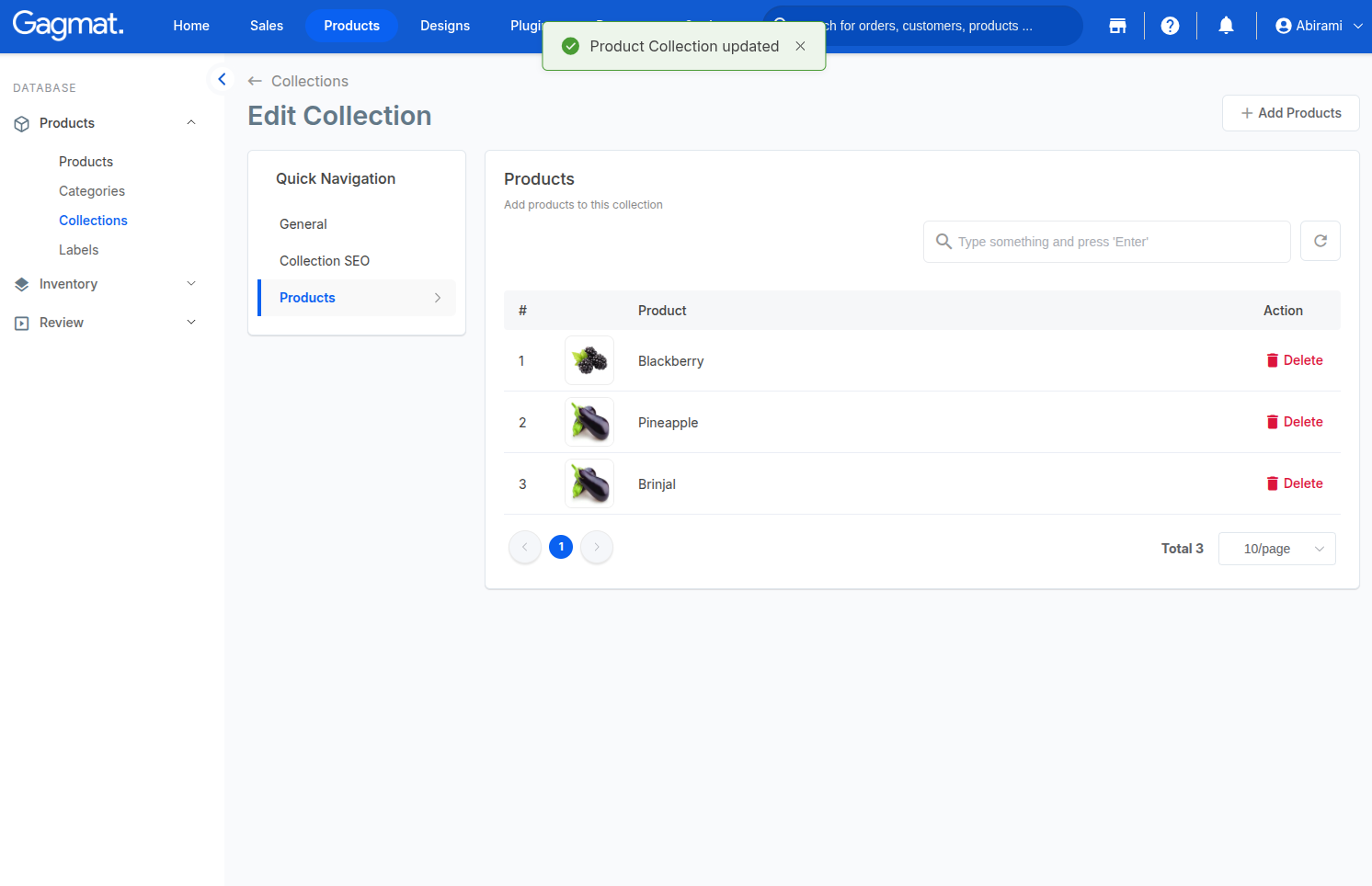Open the Abirami account dropdown
Viewport: 1372px width, 886px height.
pos(1319,26)
